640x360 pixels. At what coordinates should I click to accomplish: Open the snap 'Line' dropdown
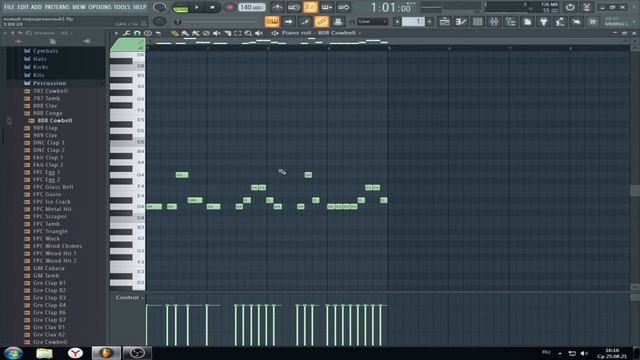(x=373, y=21)
